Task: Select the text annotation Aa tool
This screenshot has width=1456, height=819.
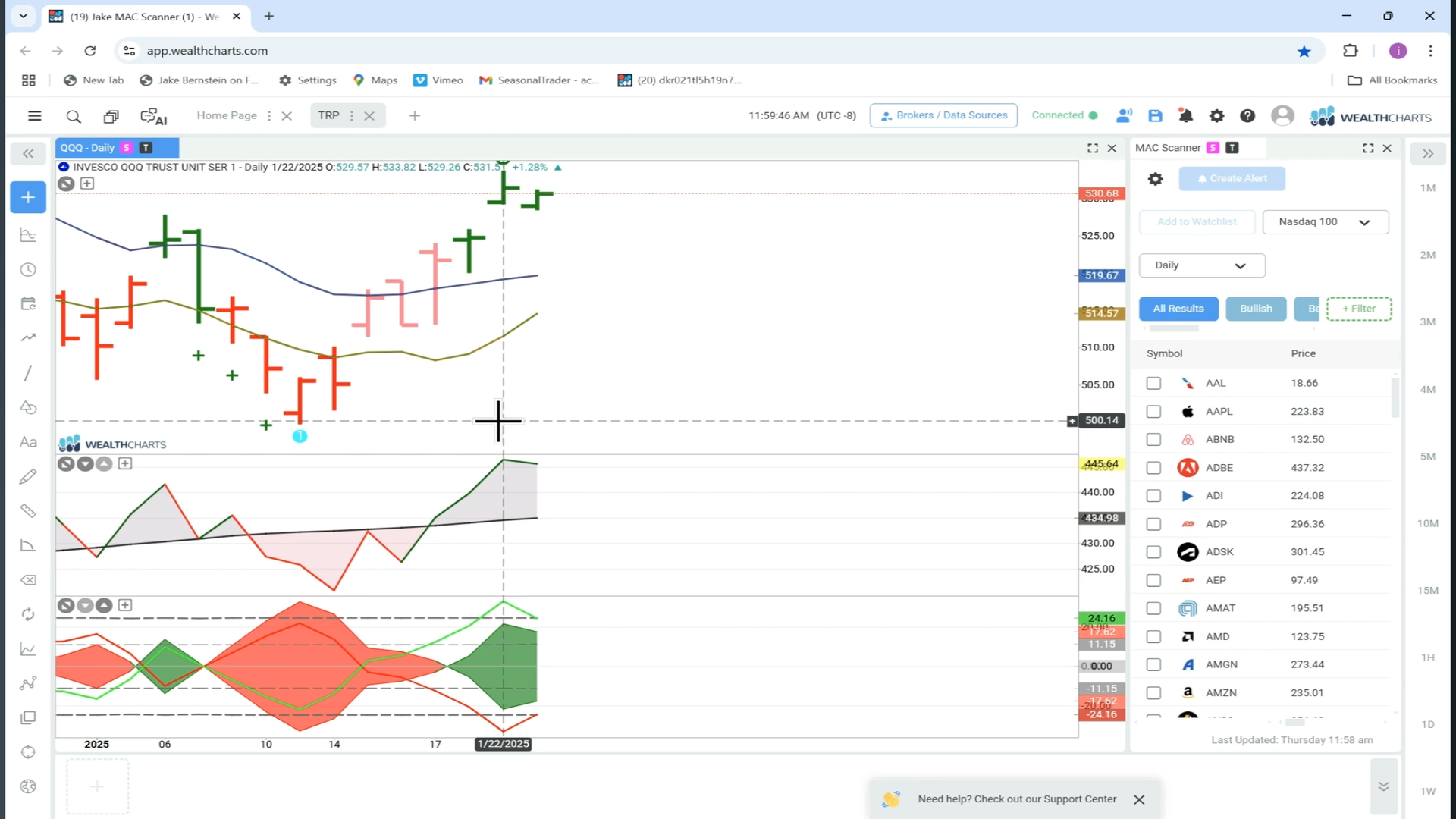Action: pos(28,442)
